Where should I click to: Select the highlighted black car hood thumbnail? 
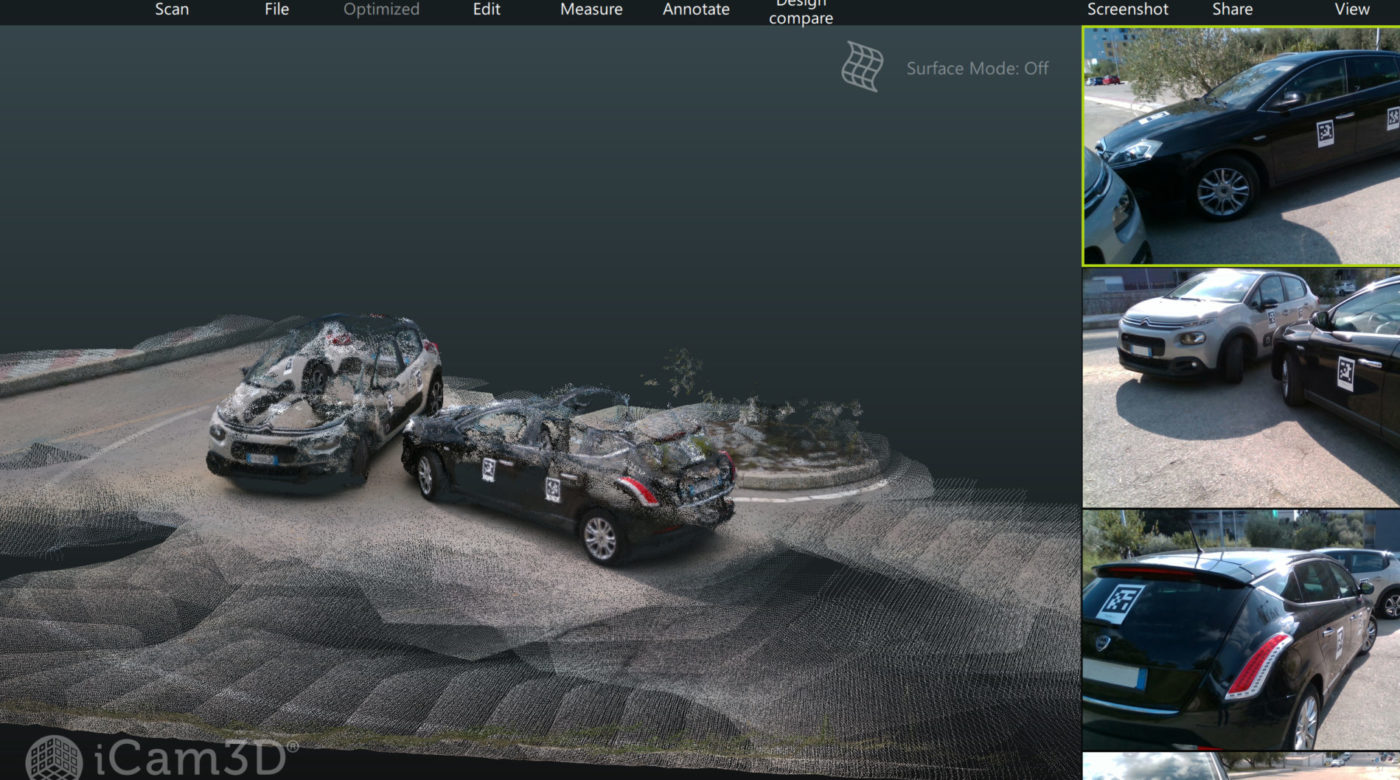(1241, 146)
